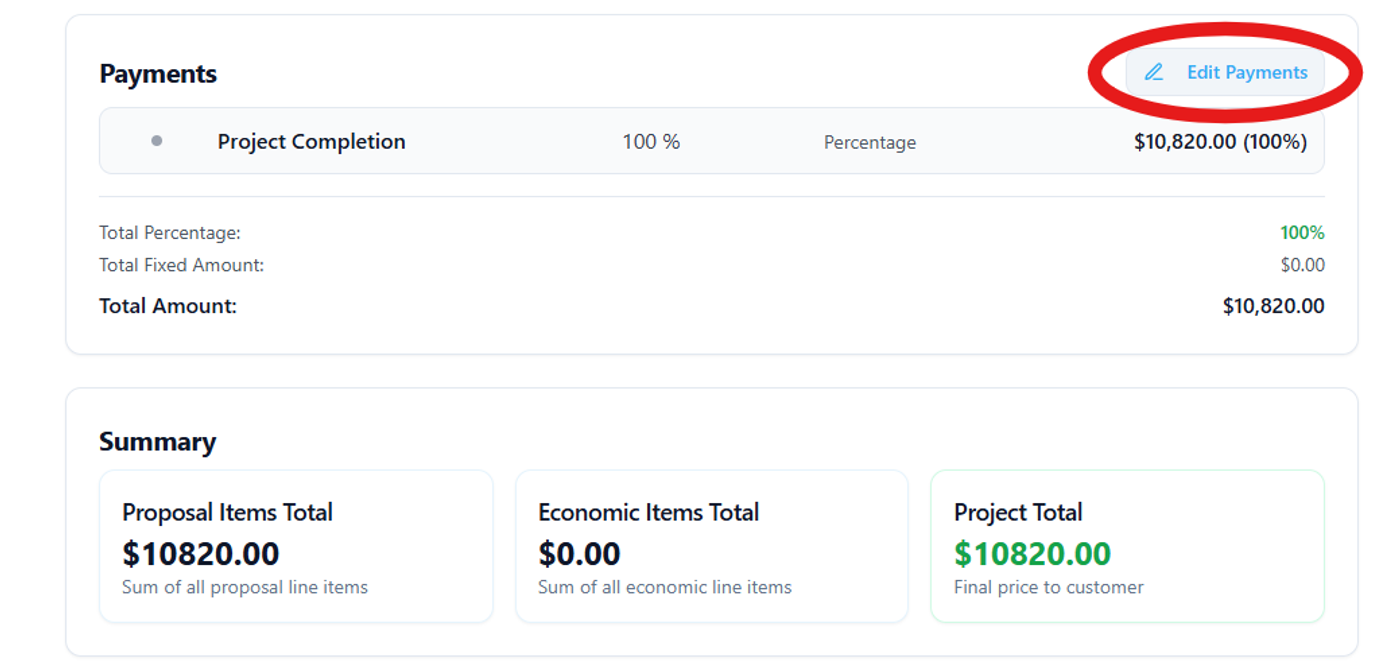This screenshot has height=671, width=1400.
Task: Select the Proposal Items Total card title
Action: pyautogui.click(x=227, y=512)
